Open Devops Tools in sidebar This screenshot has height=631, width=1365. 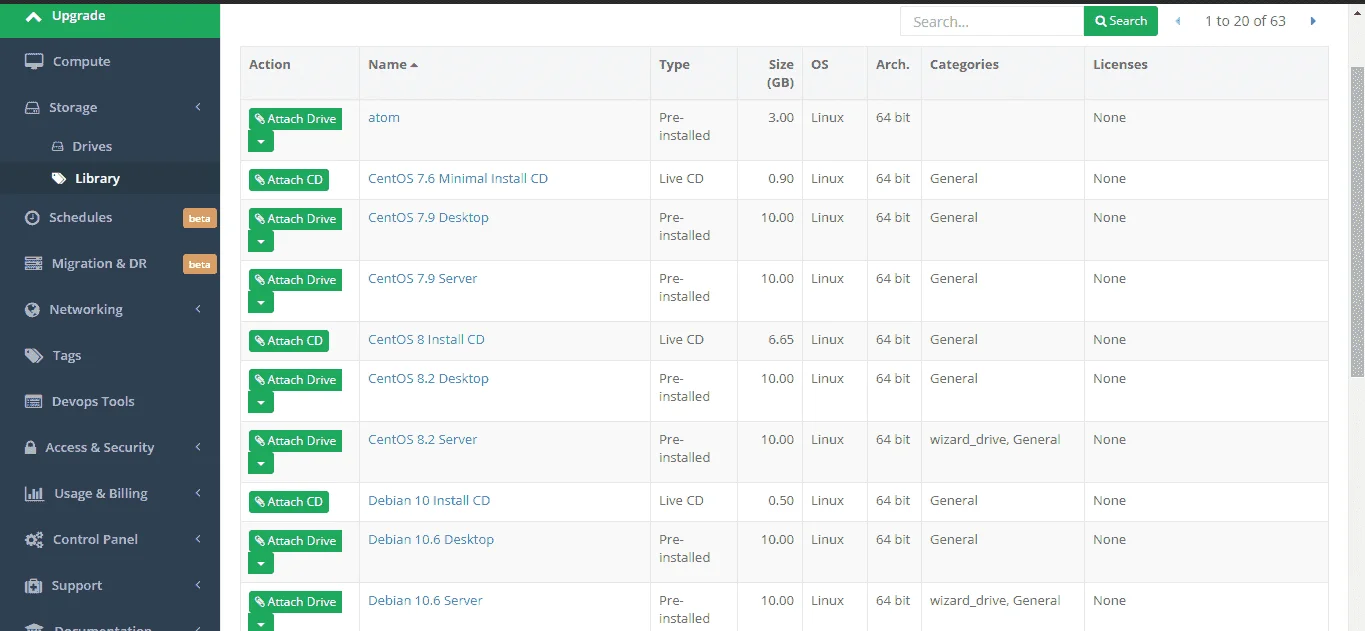110,401
